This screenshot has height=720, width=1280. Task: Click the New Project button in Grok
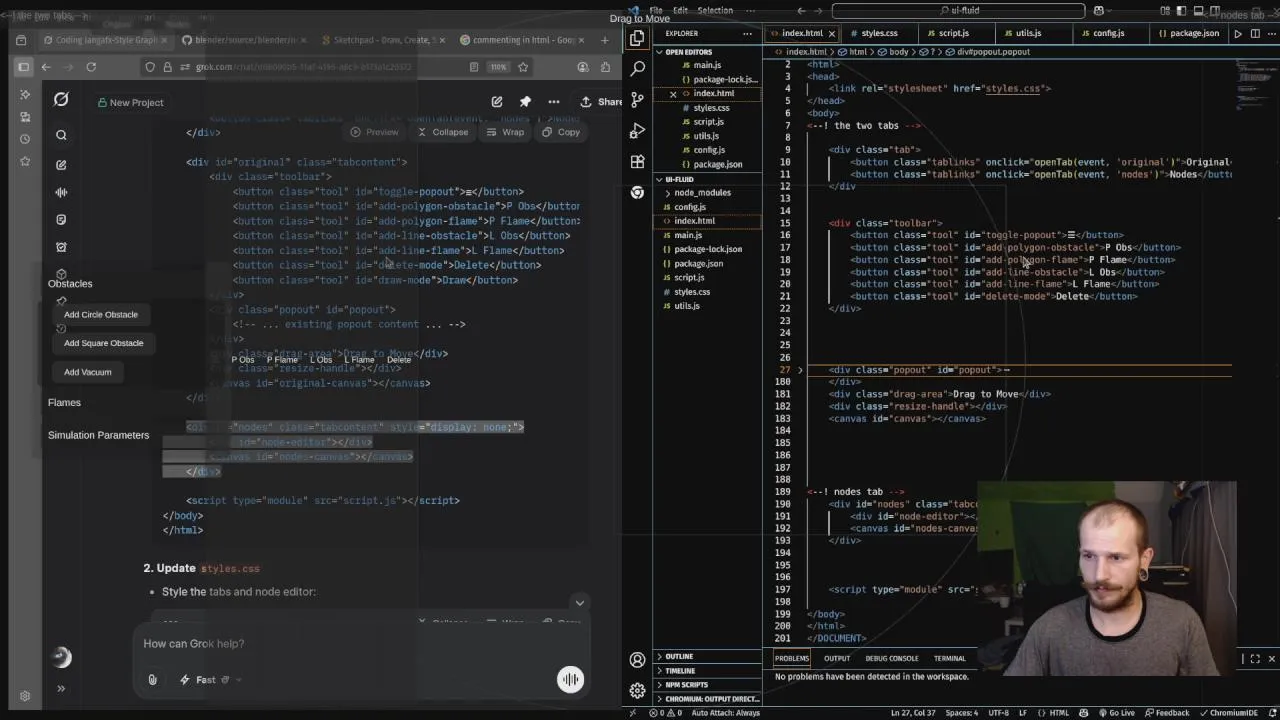tap(130, 102)
